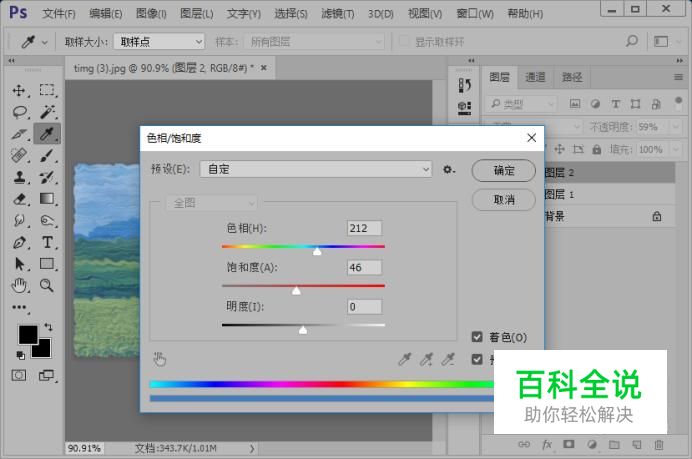The height and width of the screenshot is (459, 692).
Task: Select the Hand tool
Action: coord(19,286)
